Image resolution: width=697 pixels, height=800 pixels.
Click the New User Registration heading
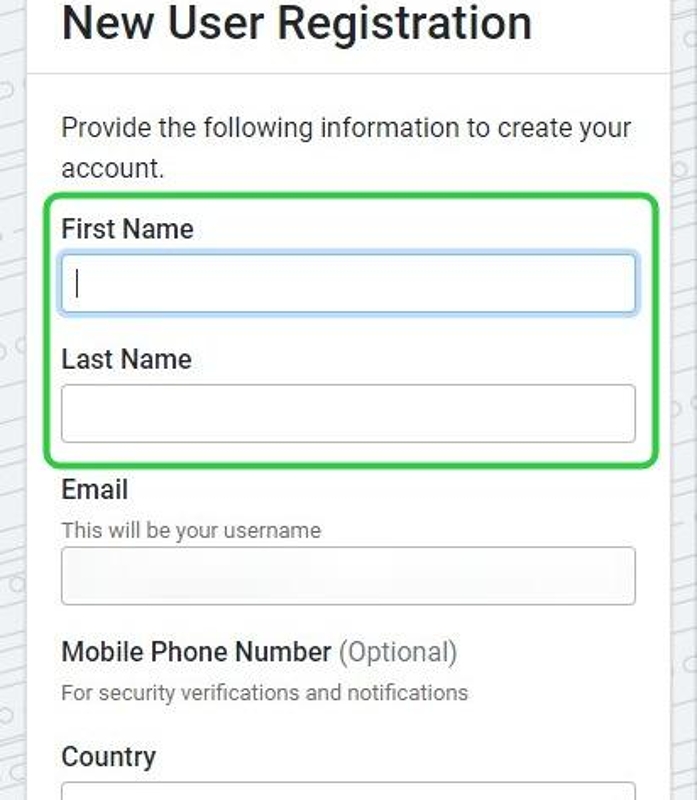[x=296, y=23]
